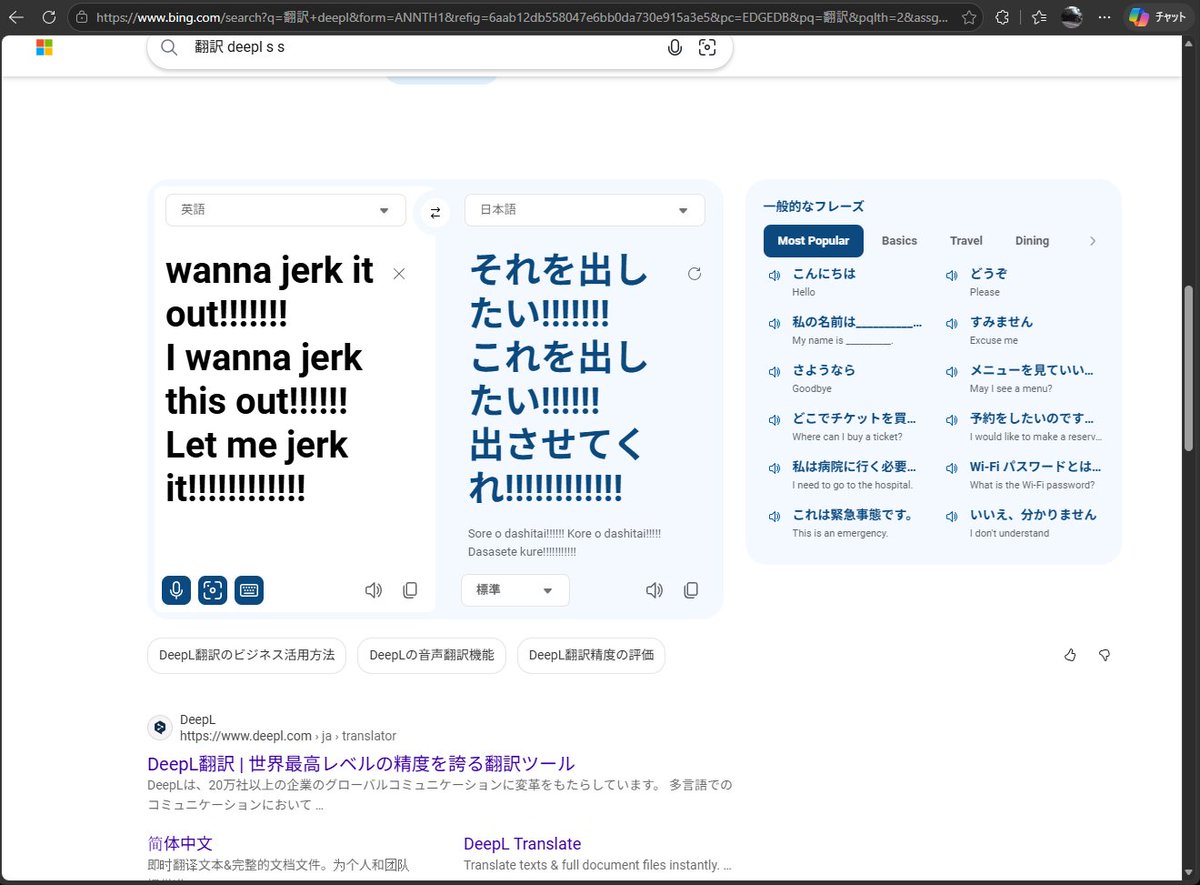Image resolution: width=1200 pixels, height=885 pixels.
Task: Bookmark this page with the star icon
Action: click(x=969, y=17)
